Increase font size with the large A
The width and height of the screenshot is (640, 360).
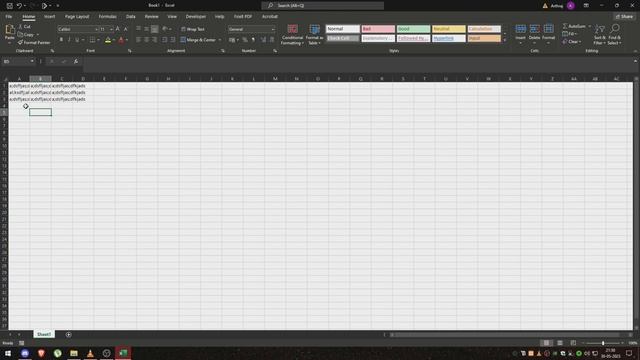(x=118, y=29)
